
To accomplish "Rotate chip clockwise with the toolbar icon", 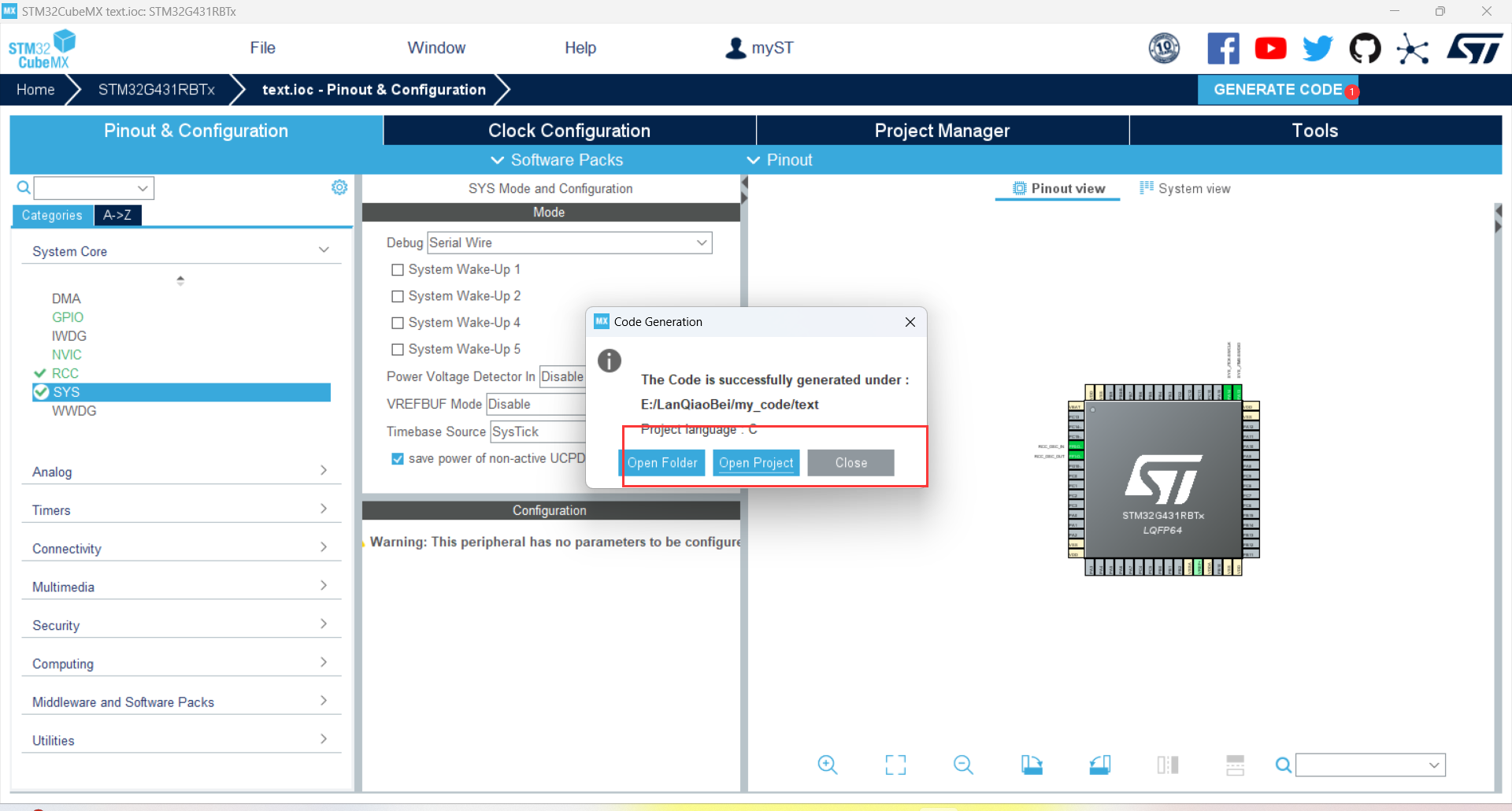I will pos(1032,765).
